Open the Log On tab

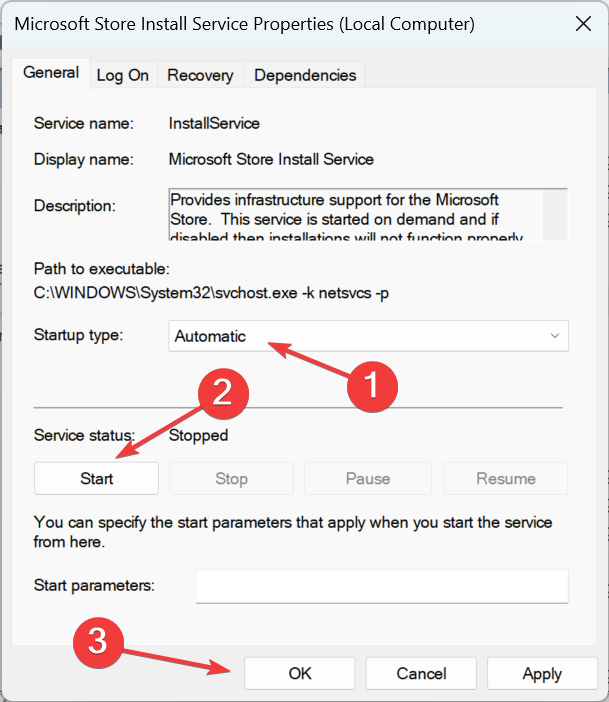(x=123, y=75)
